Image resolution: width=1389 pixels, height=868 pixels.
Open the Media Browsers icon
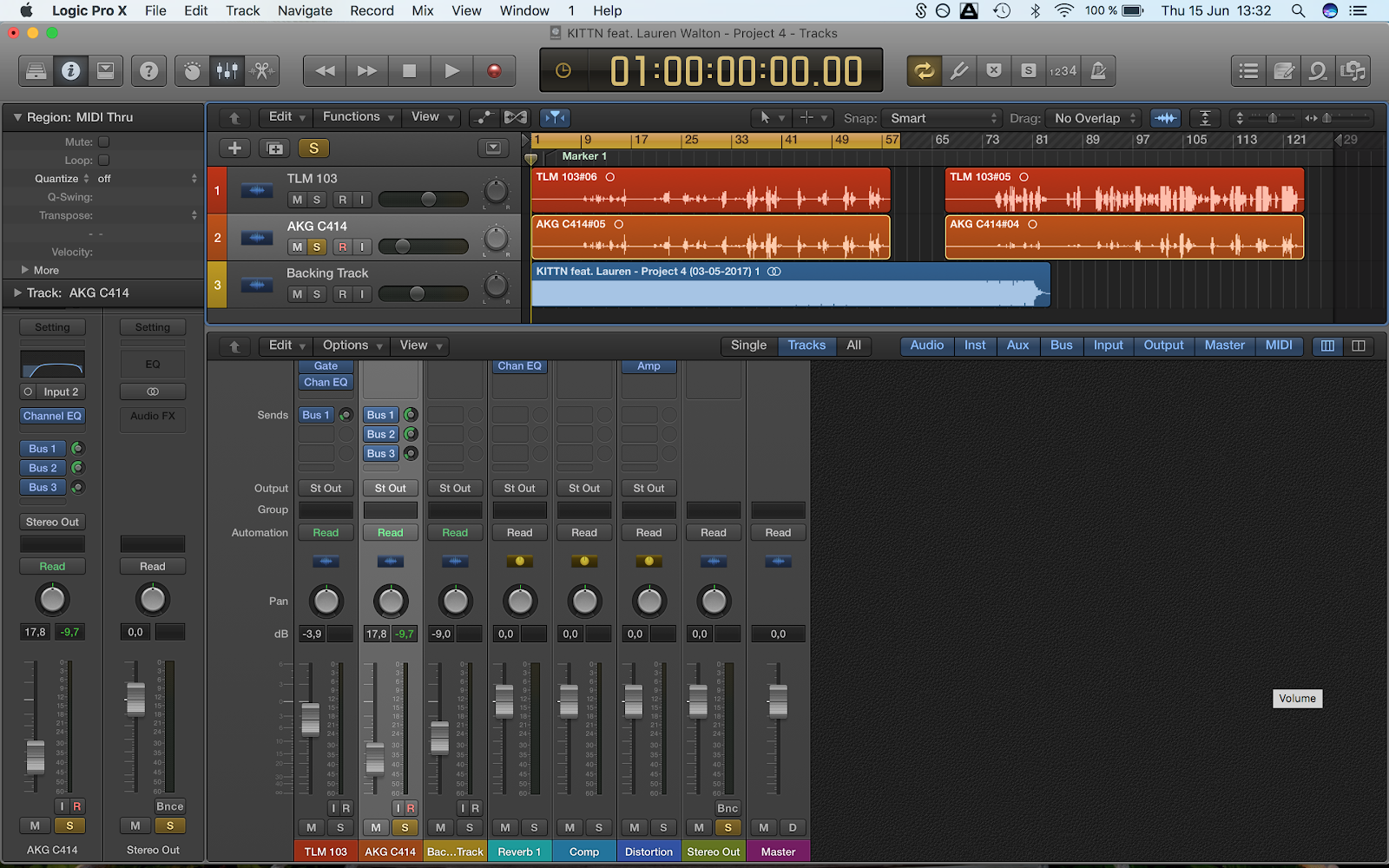(x=1353, y=71)
